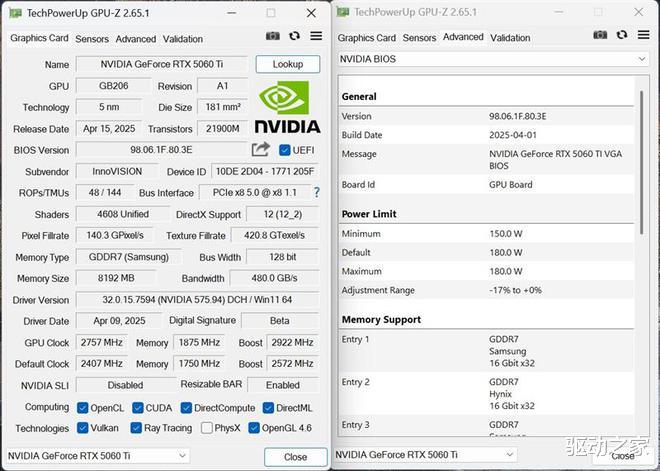
Task: Click the NVIDIA logo image
Action: point(287,106)
